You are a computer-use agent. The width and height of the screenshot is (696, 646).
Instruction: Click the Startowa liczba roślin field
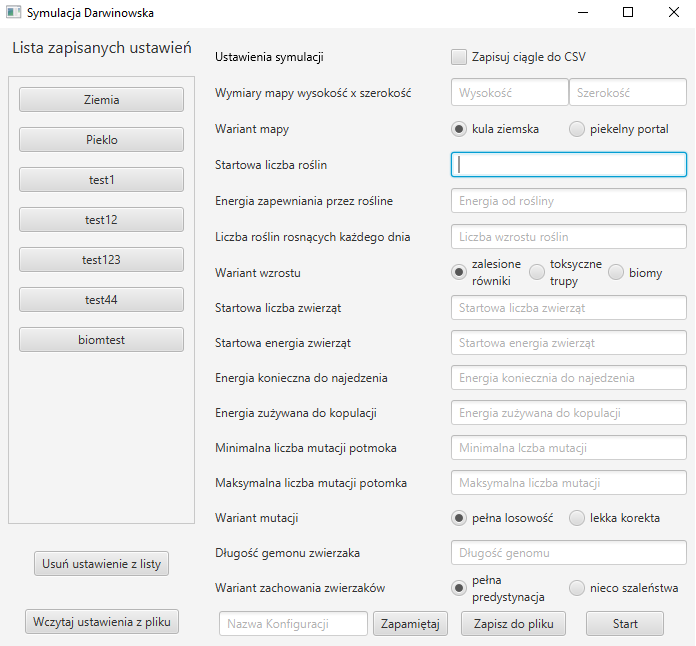pyautogui.click(x=569, y=164)
